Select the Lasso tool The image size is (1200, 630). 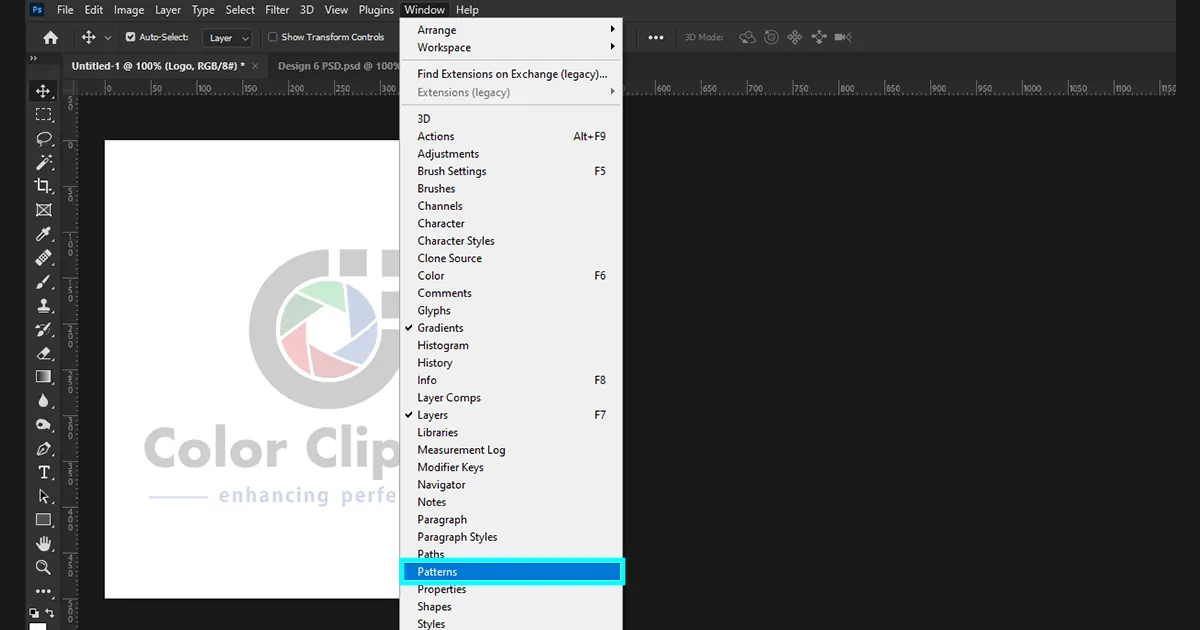42,138
